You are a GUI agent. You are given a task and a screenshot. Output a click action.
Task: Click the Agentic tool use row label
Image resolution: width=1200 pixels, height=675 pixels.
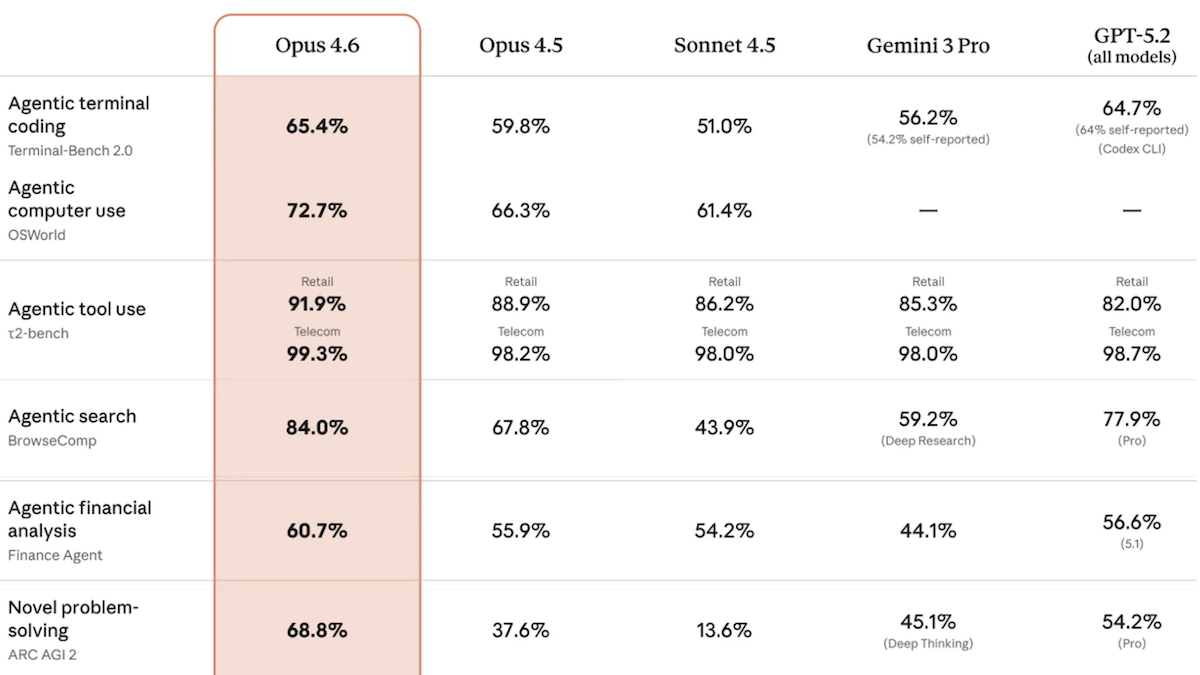coord(77,310)
